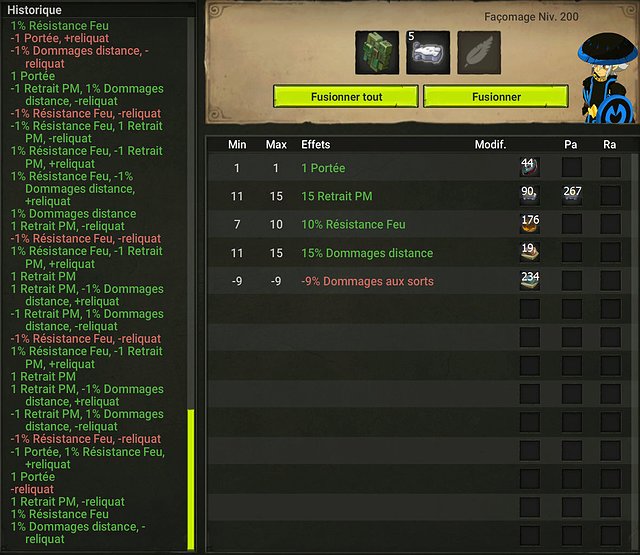Select the green equipment item slot
Image resolution: width=640 pixels, height=555 pixels.
point(377,53)
